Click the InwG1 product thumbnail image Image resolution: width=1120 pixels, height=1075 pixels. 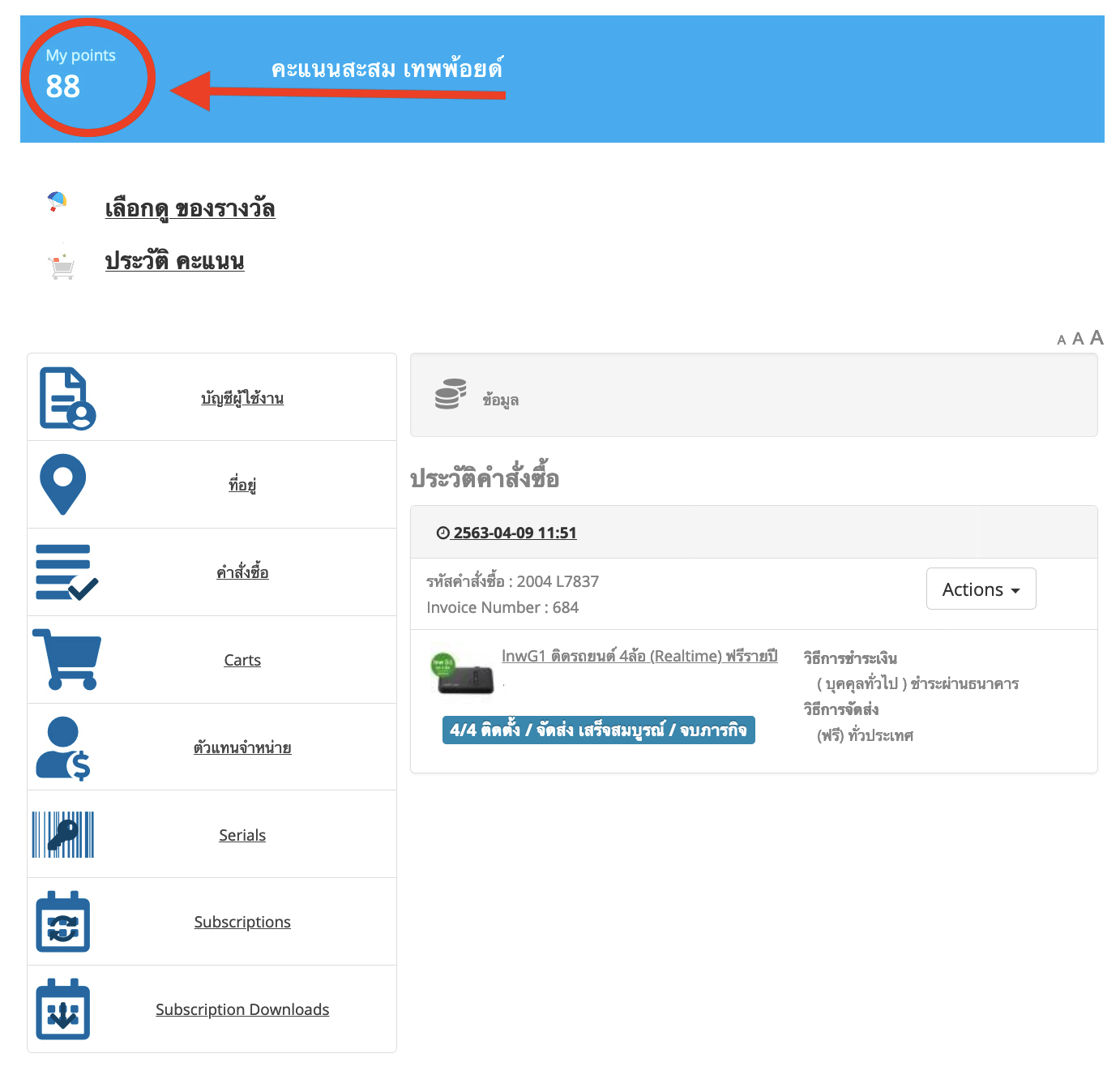click(462, 674)
